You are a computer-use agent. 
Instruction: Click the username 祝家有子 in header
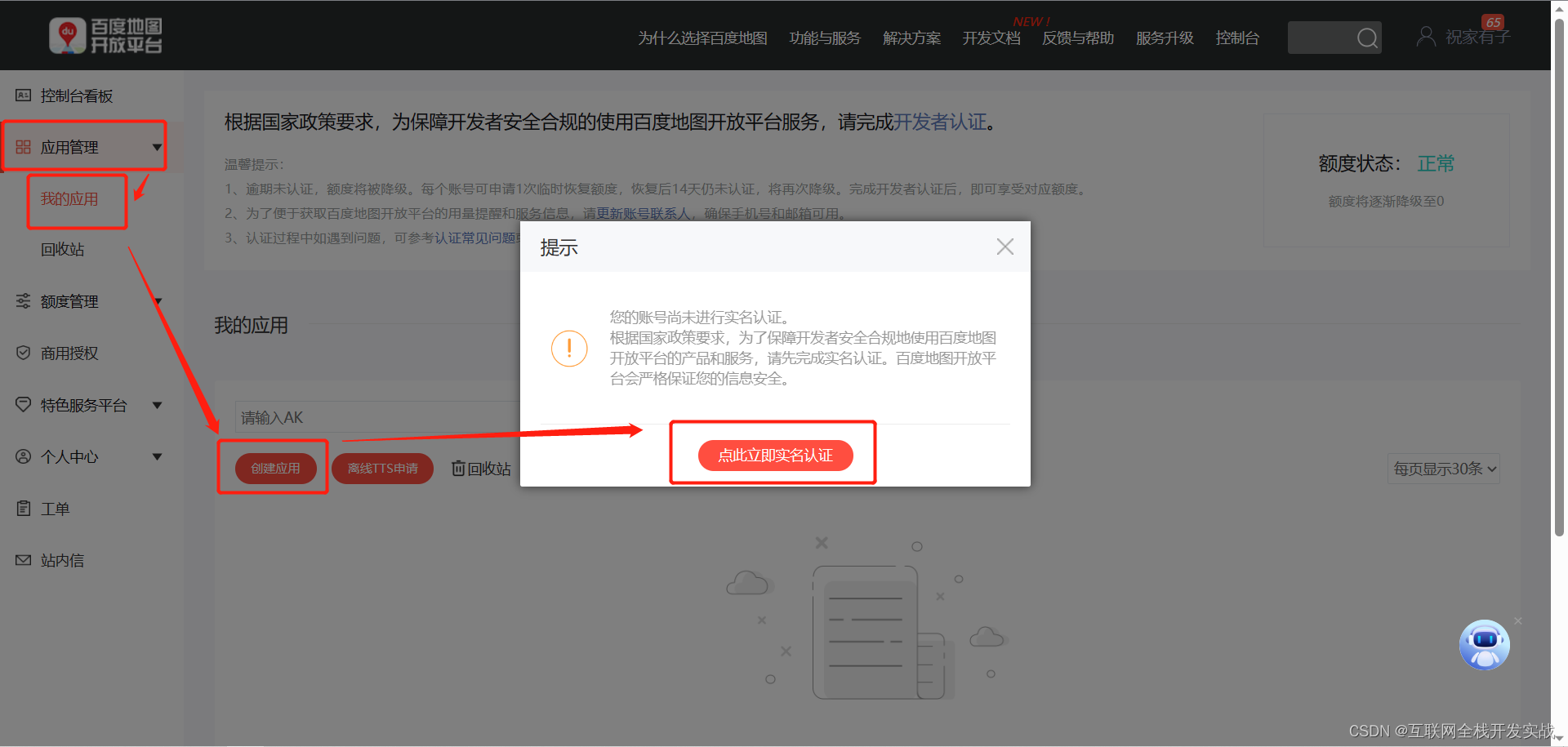tap(1478, 38)
